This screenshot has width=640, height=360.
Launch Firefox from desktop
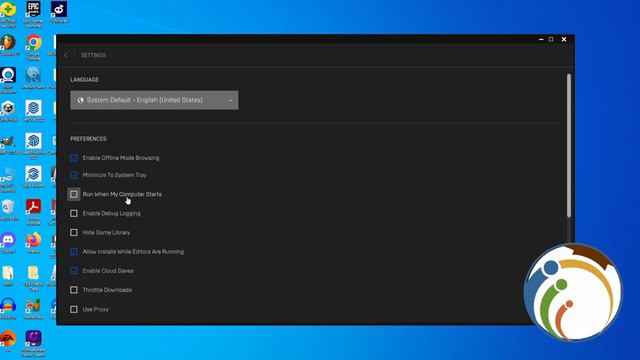(33, 243)
